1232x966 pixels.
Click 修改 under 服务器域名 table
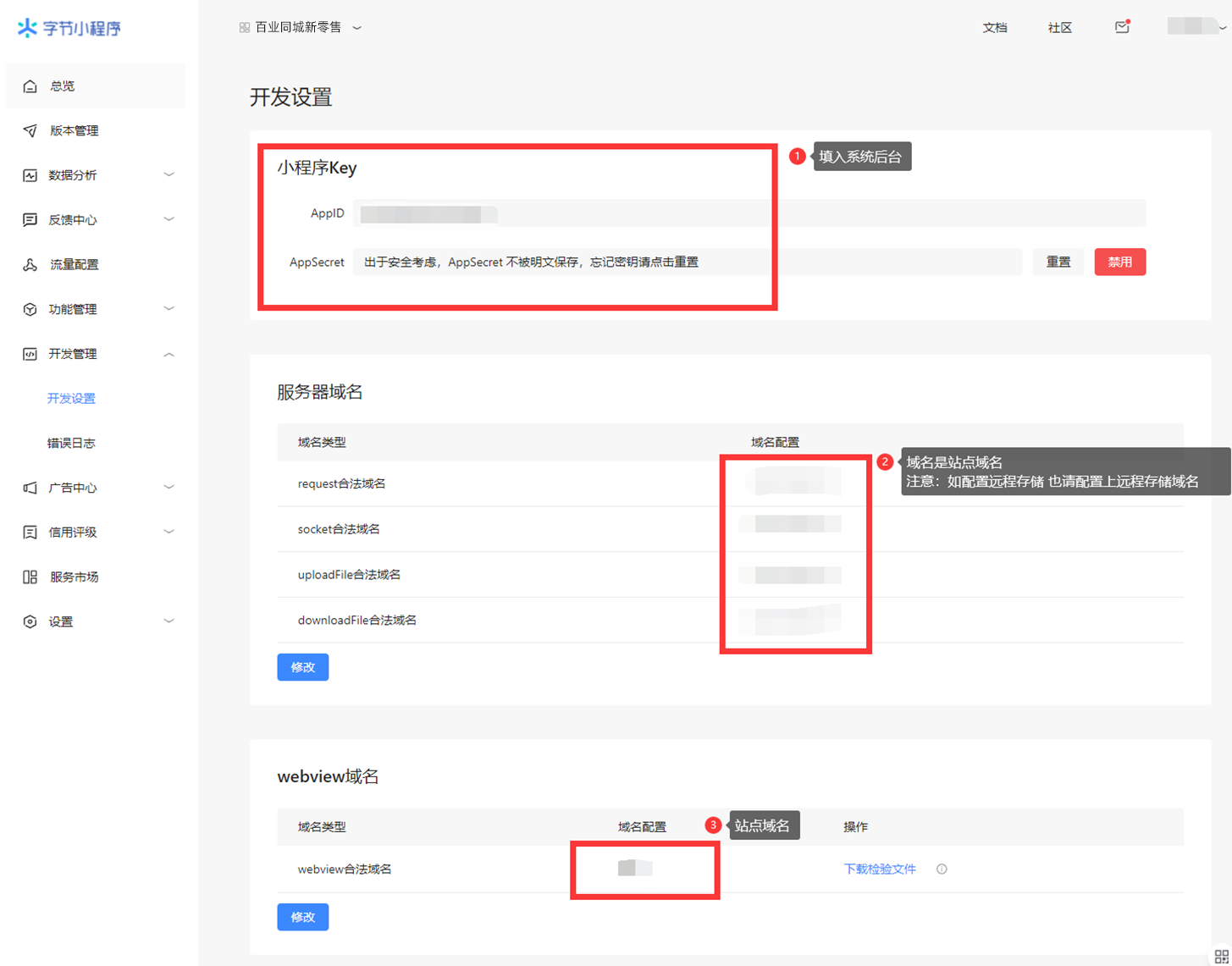point(302,667)
